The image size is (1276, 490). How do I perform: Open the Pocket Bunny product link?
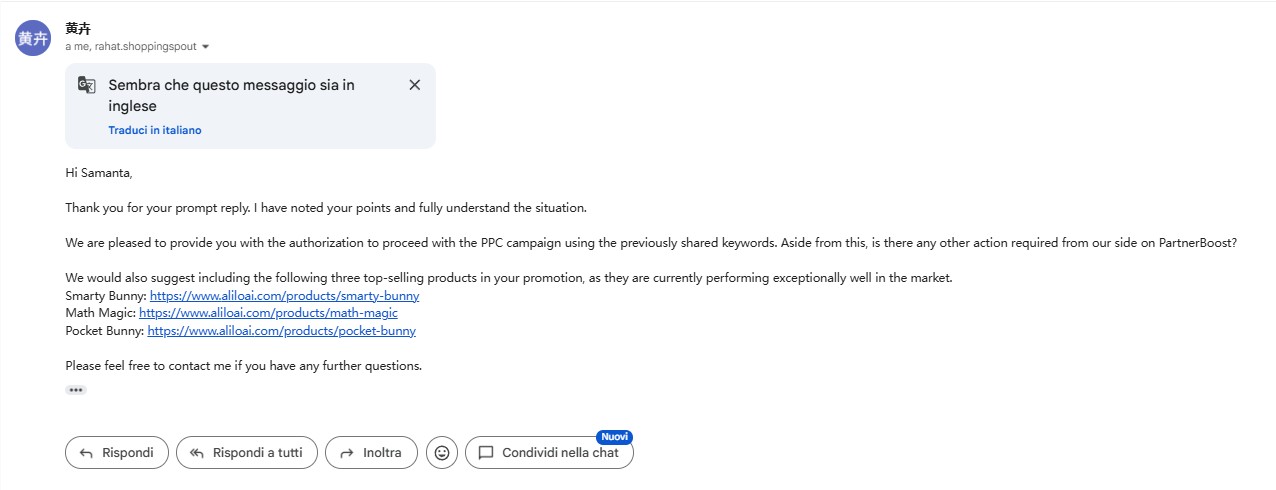(281, 331)
